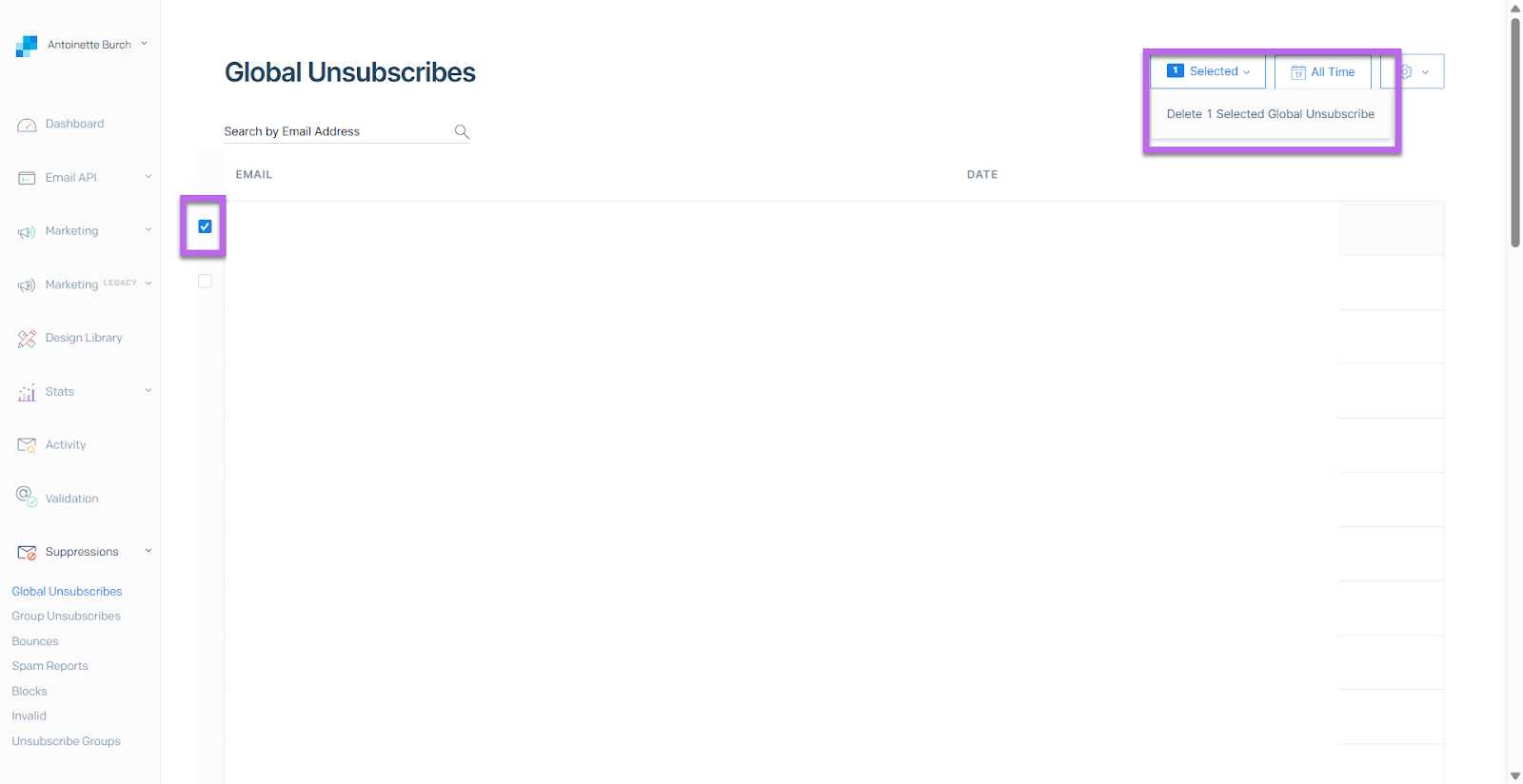Click the Stats bar chart icon
Screen dimensions: 1523x784
[27, 392]
